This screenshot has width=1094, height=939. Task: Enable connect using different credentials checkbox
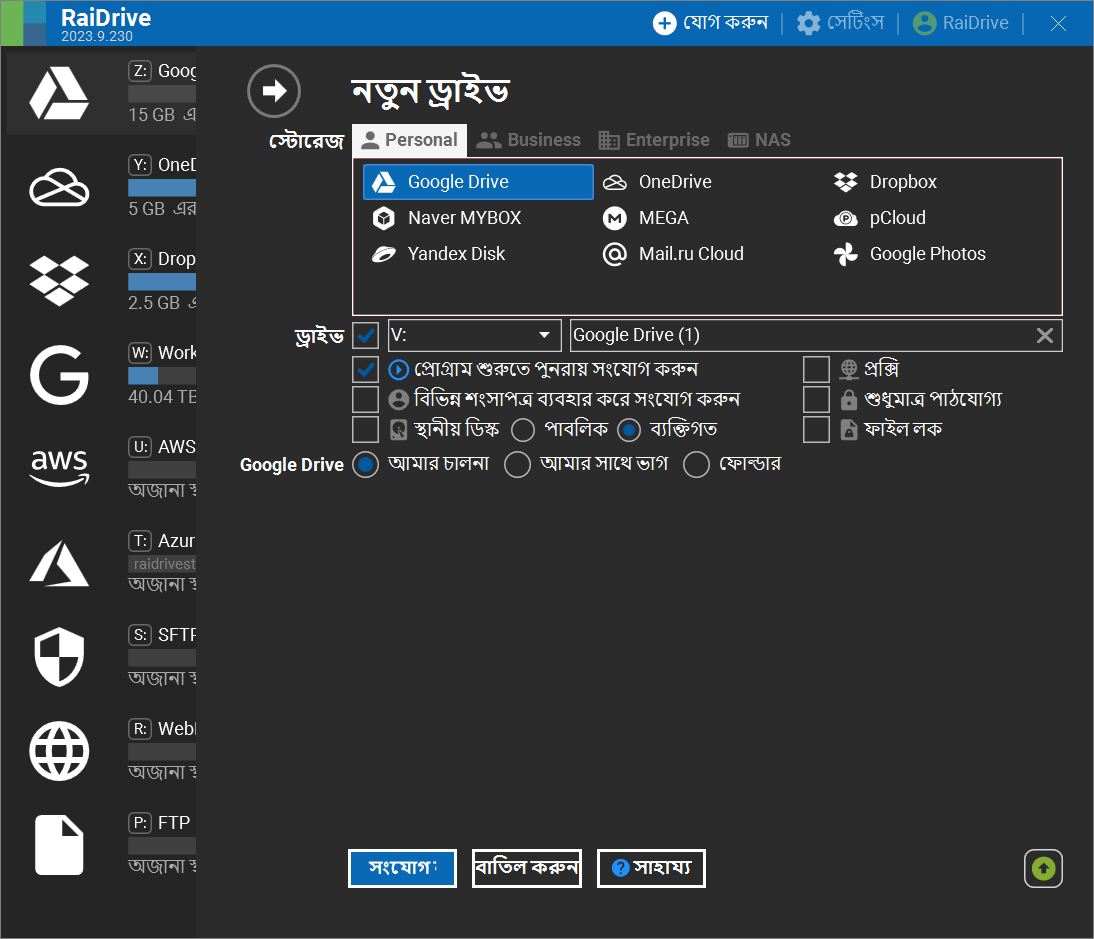point(366,400)
